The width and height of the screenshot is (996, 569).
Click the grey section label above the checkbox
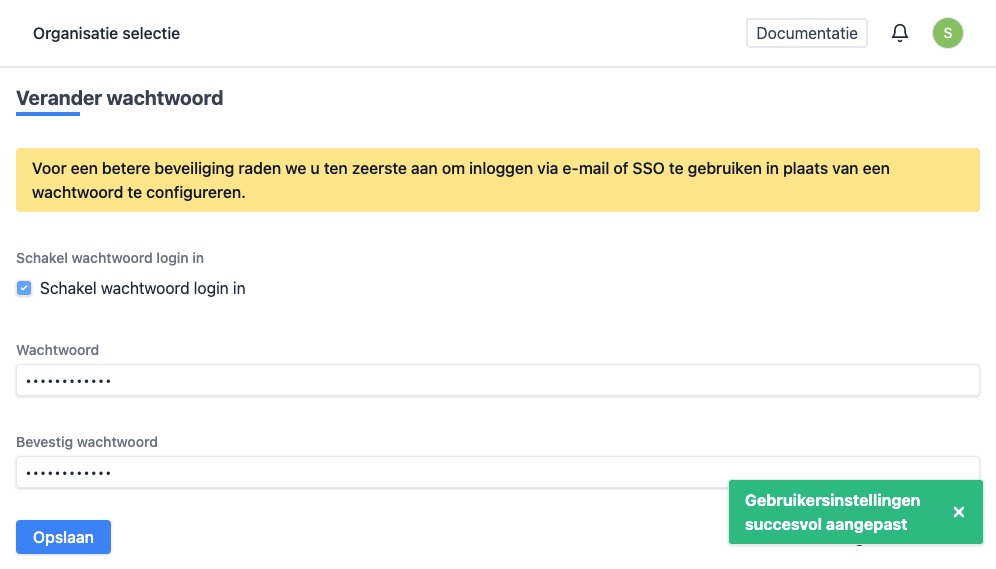[110, 258]
